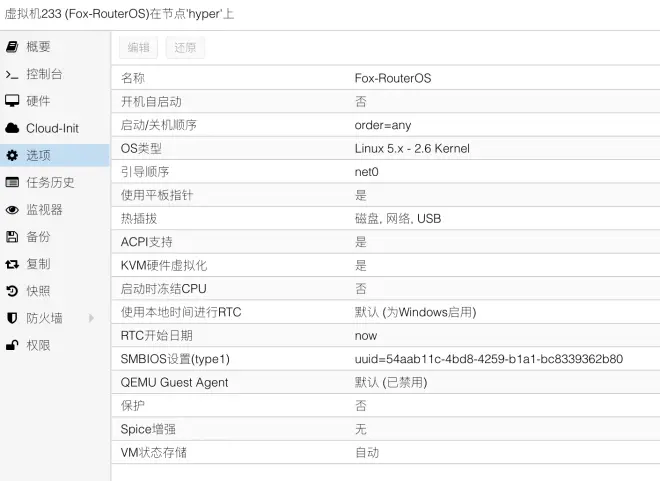Click the shield icon beside 防火墙
This screenshot has width=660, height=481.
[12, 318]
